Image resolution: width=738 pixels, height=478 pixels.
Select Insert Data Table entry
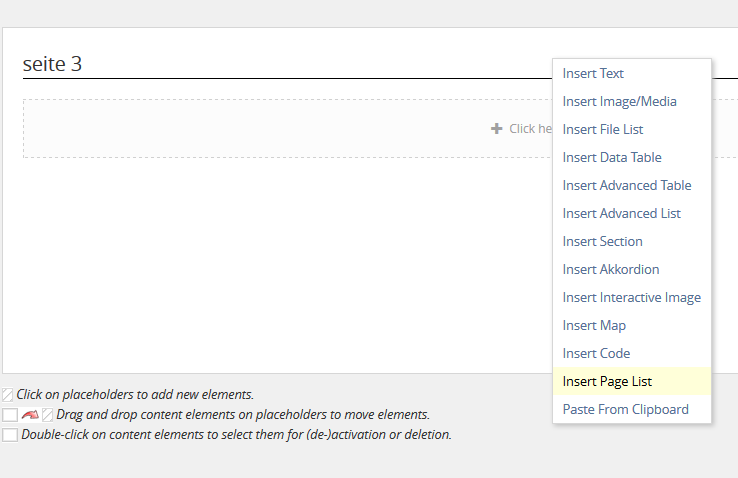click(611, 157)
